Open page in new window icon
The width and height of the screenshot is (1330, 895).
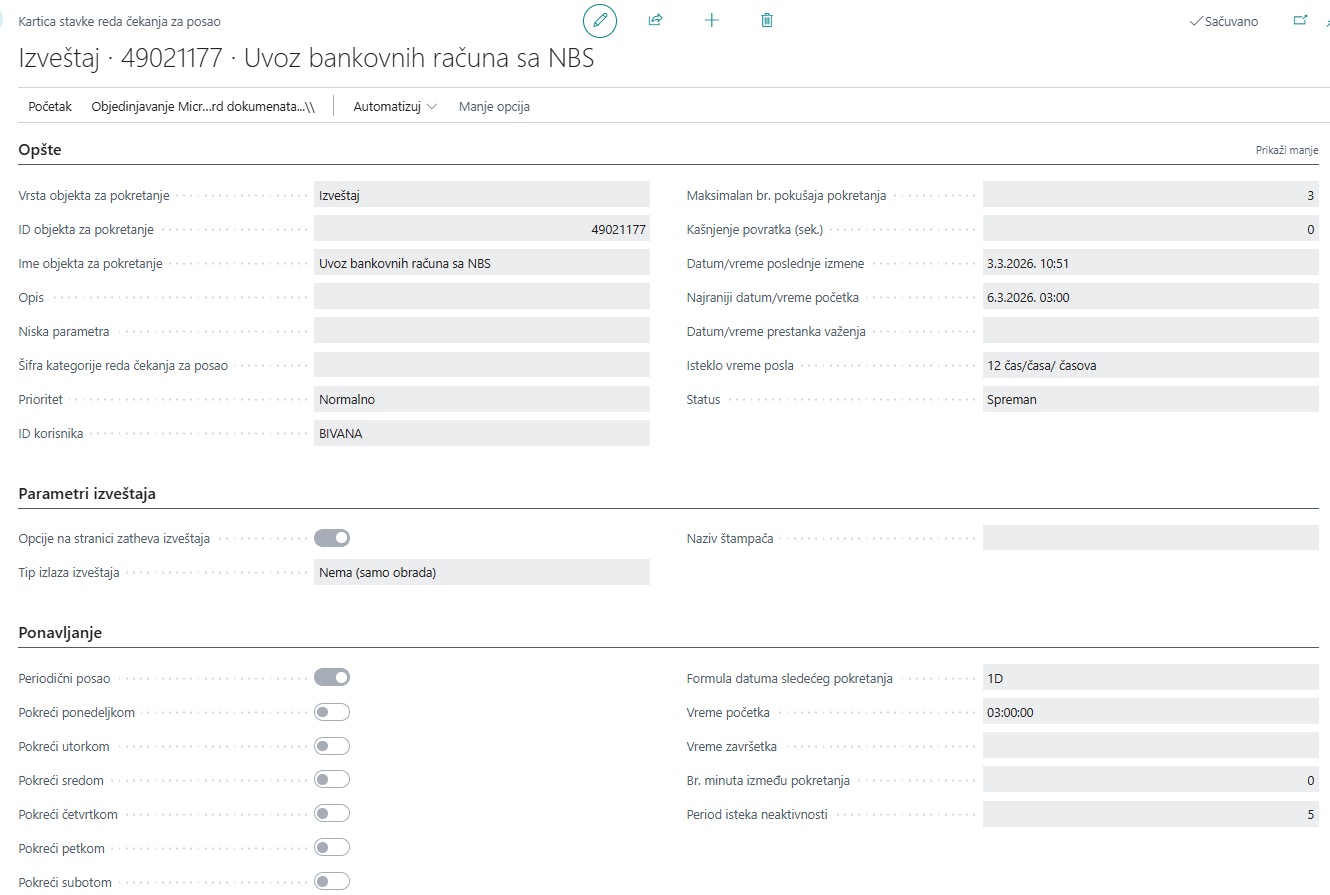[x=1300, y=20]
